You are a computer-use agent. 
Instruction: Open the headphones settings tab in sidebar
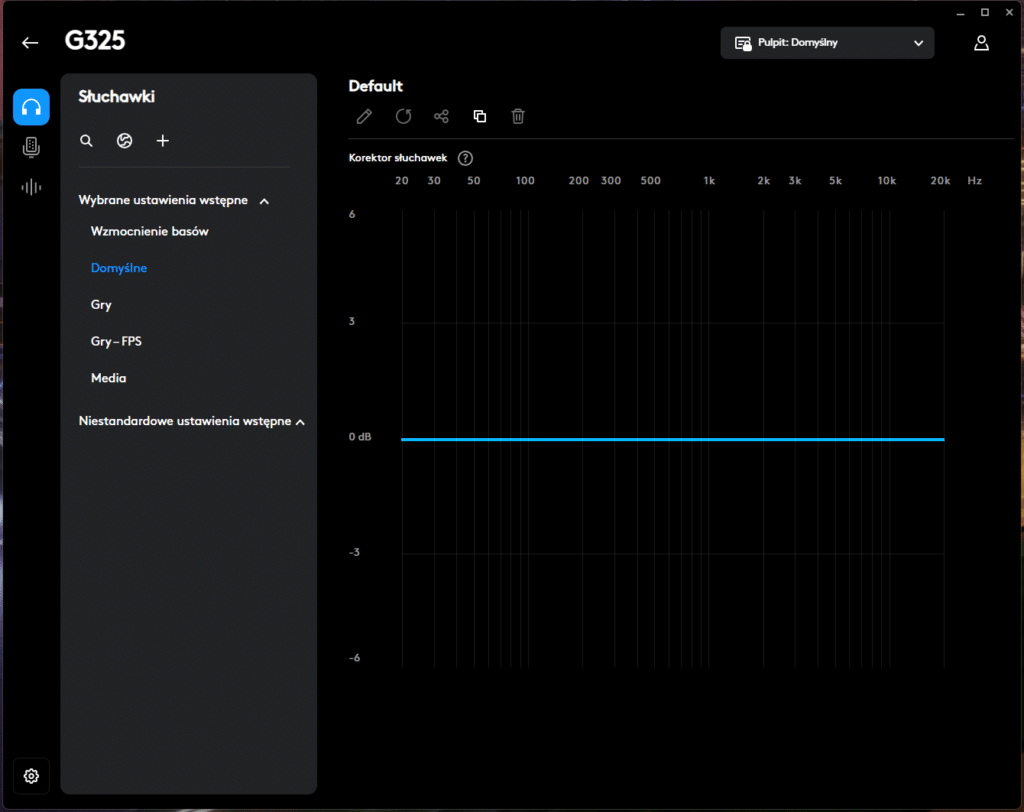(31, 107)
